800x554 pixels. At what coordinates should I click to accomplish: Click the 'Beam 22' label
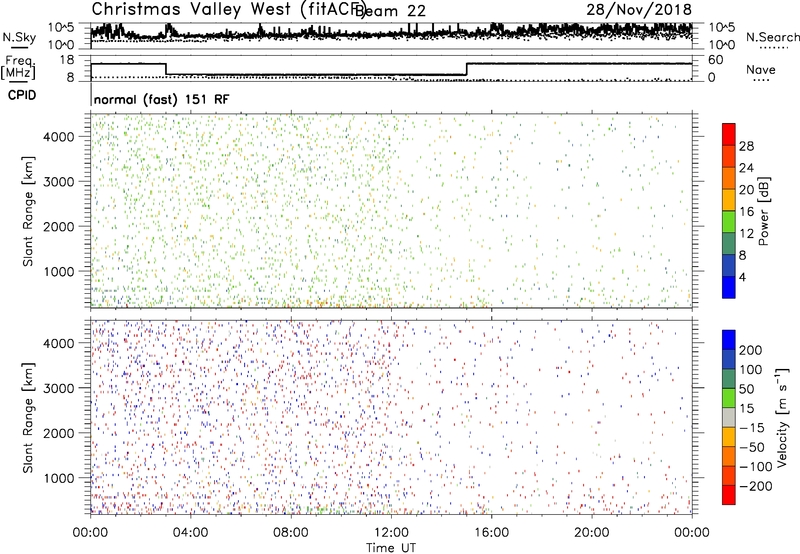[x=390, y=11]
